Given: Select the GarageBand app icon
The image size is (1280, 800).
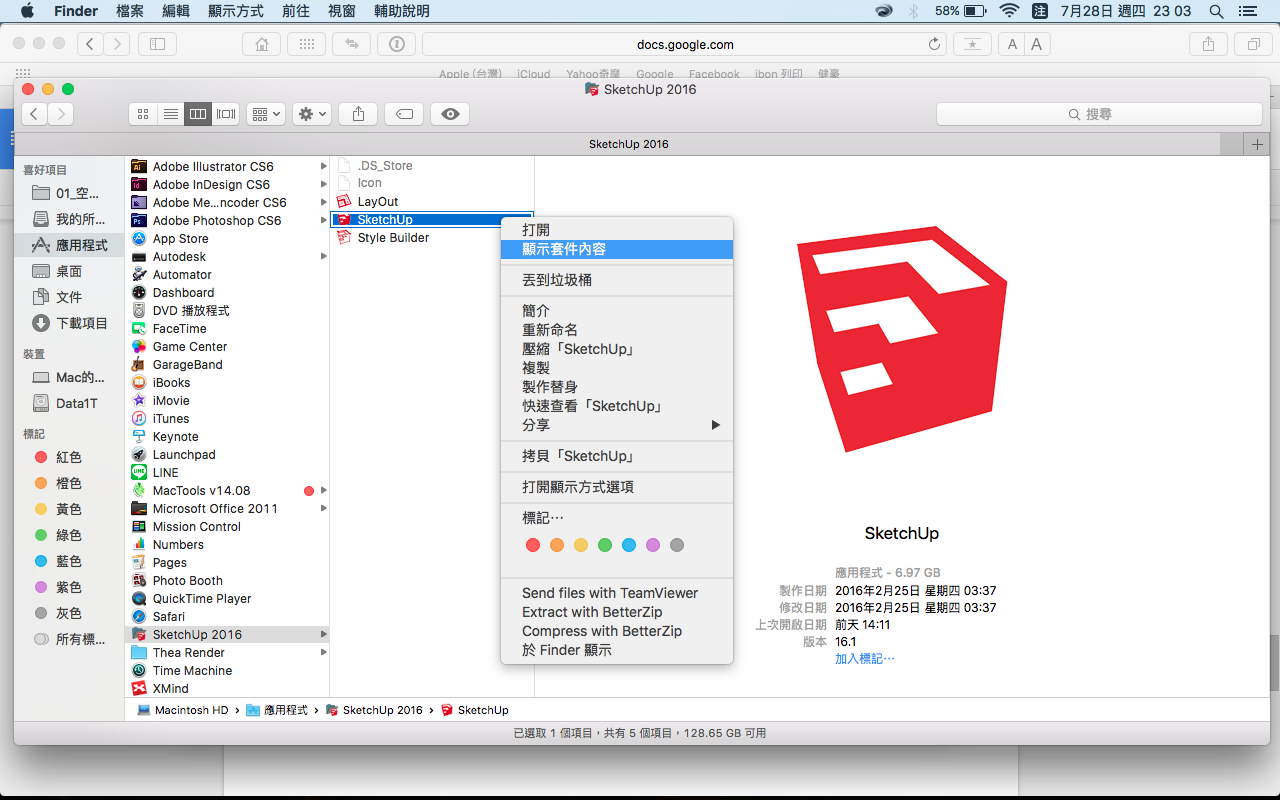Looking at the screenshot, I should 139,365.
